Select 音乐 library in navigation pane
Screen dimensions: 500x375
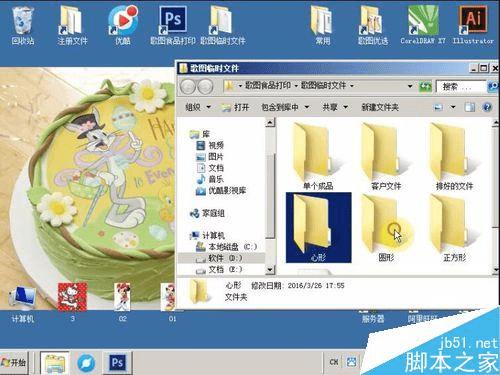click(210, 179)
